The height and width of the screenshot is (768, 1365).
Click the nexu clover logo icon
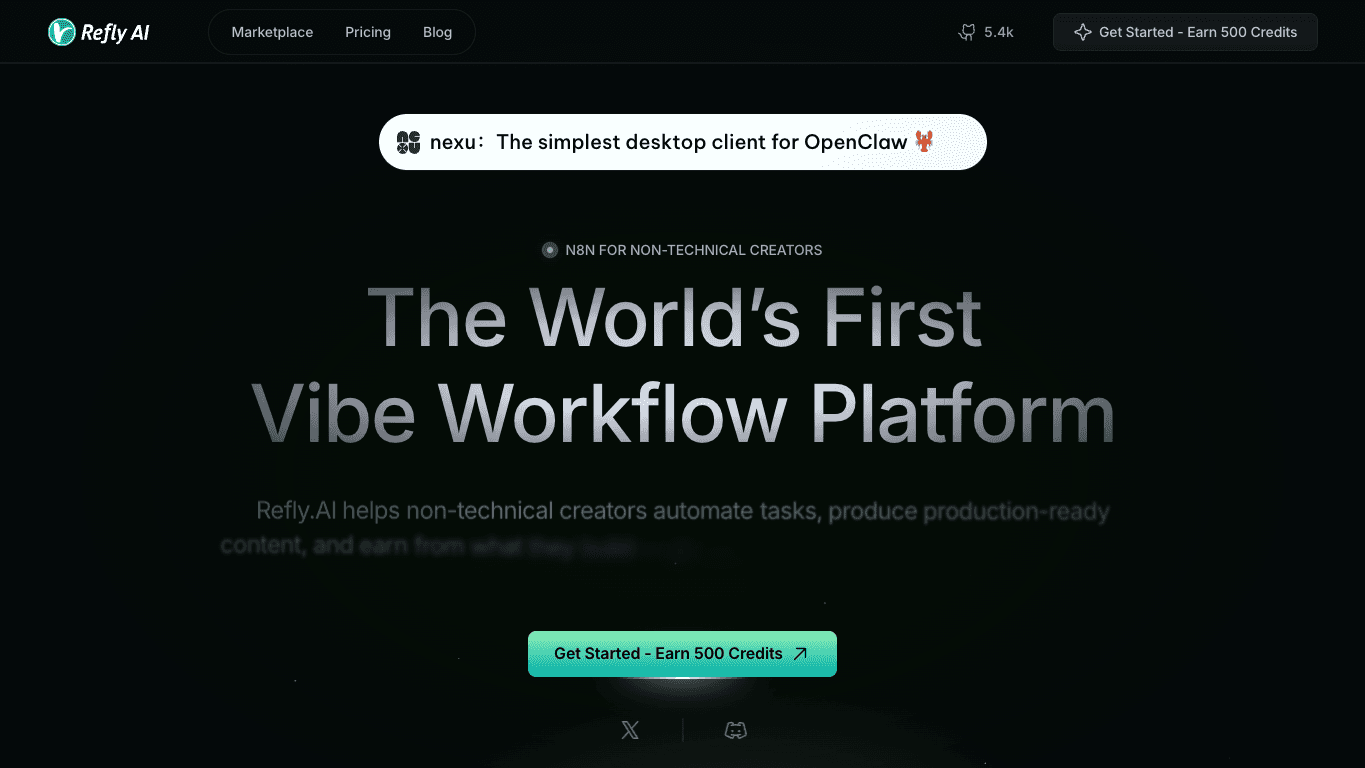408,142
